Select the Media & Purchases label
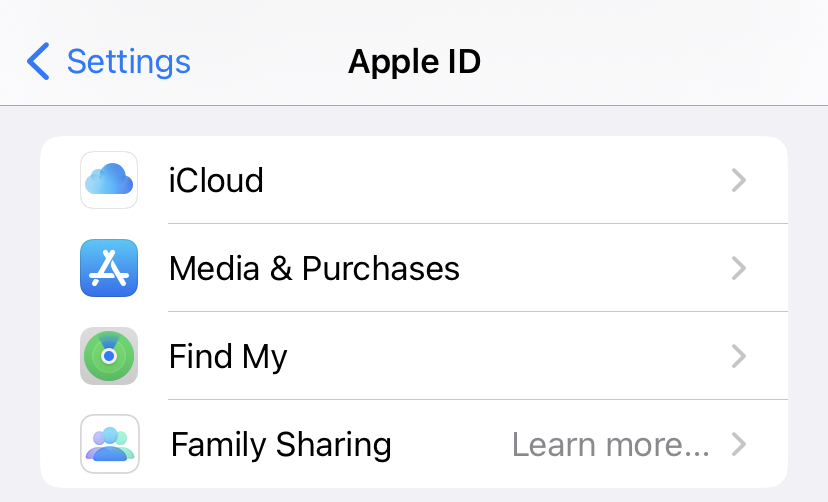The width and height of the screenshot is (828, 502). (314, 268)
